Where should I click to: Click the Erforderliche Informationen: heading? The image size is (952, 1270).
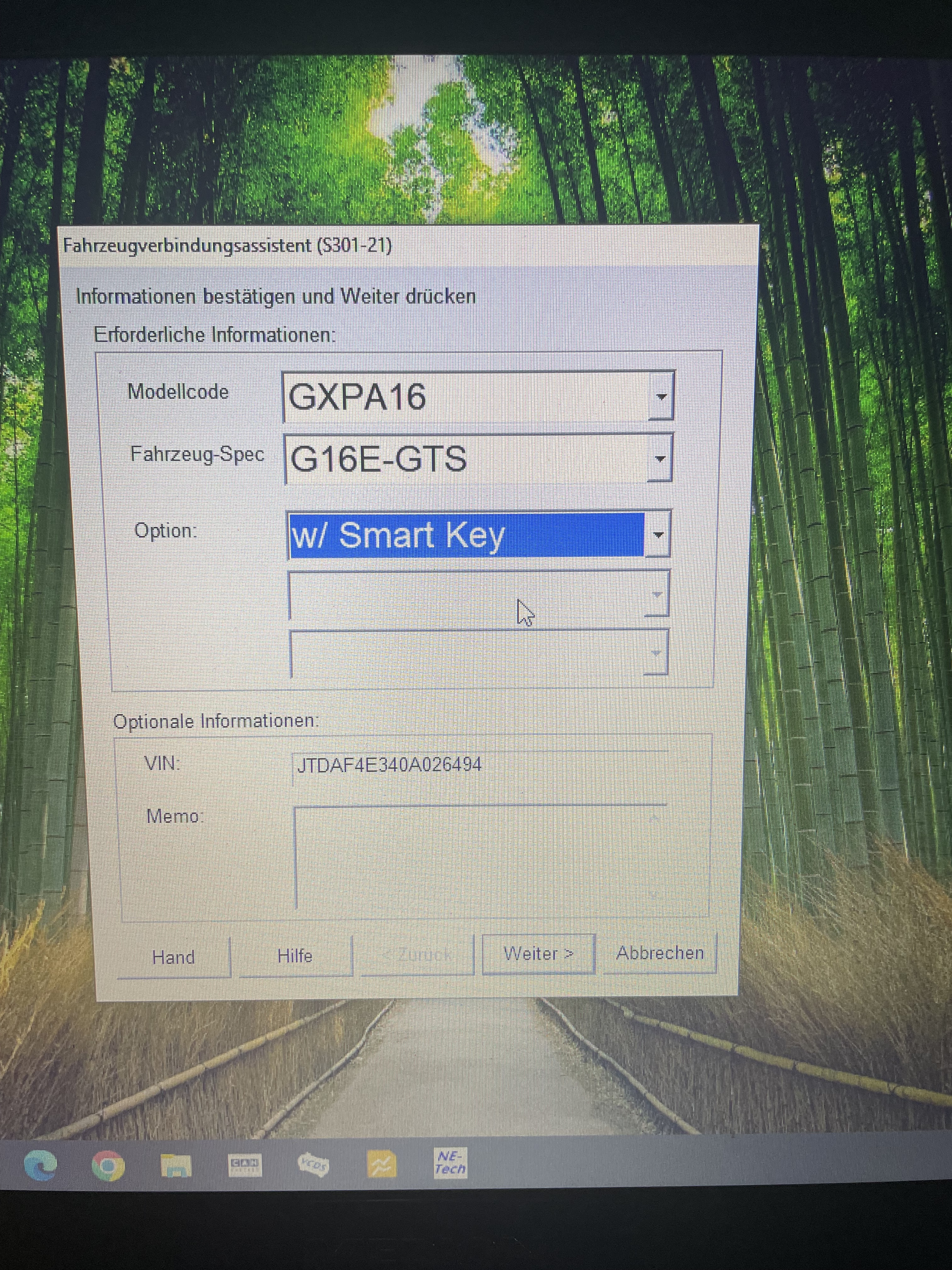click(x=215, y=334)
